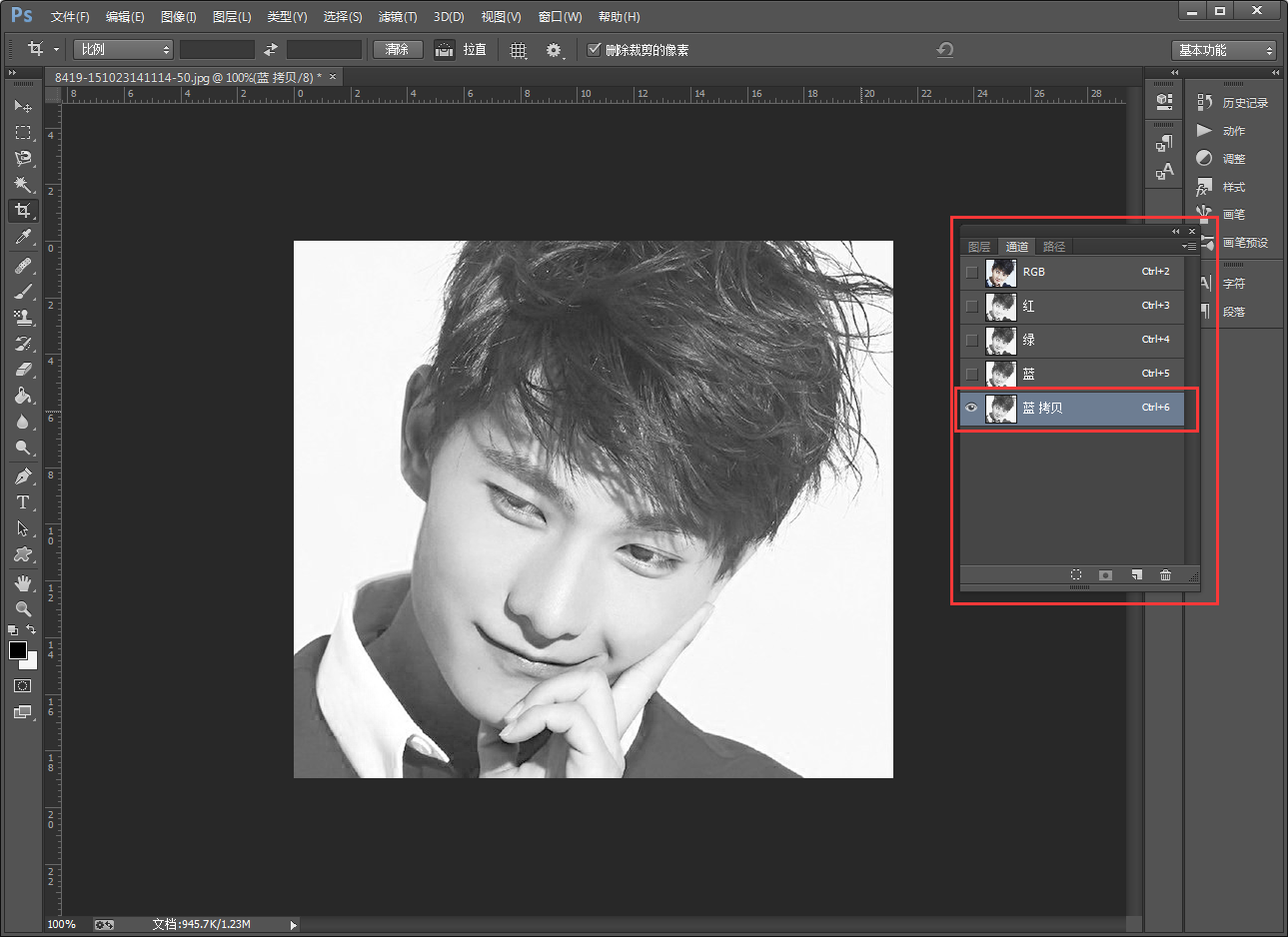This screenshot has height=937, width=1288.
Task: Select the Hand tool
Action: pos(22,582)
